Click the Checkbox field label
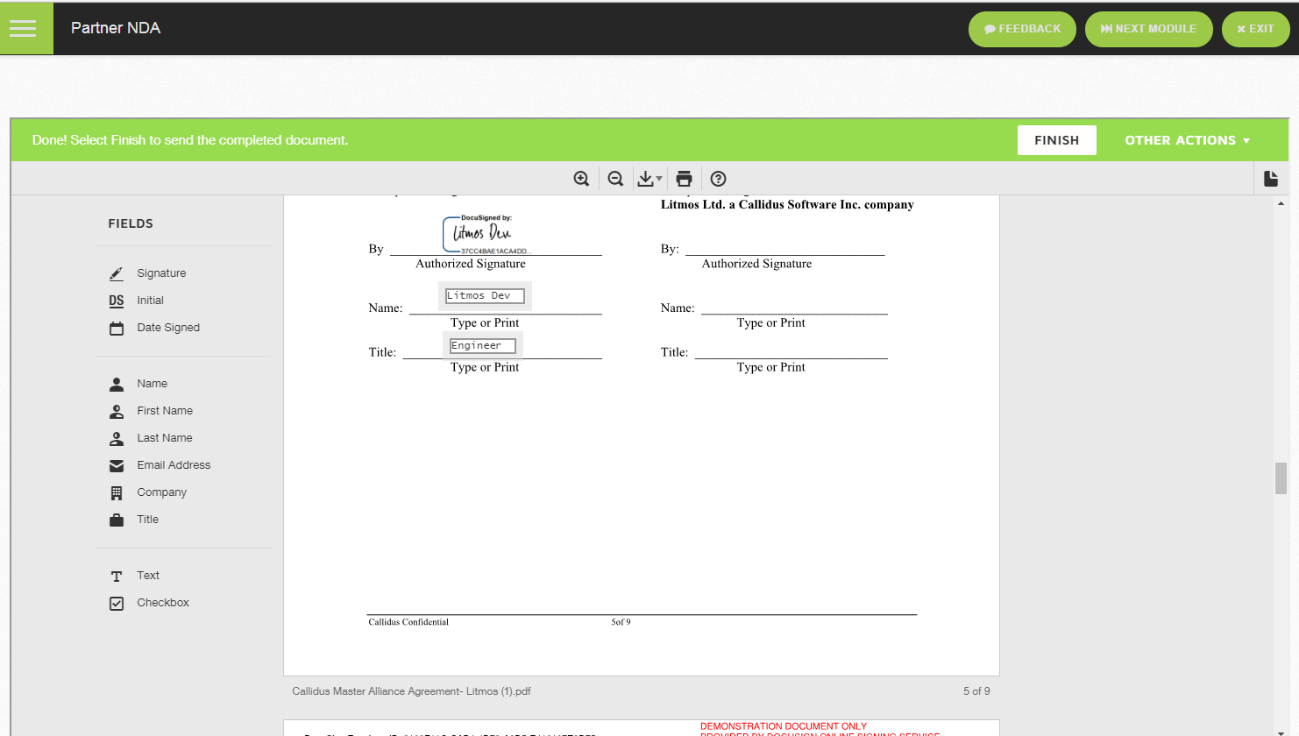The width and height of the screenshot is (1299, 736). [x=163, y=602]
